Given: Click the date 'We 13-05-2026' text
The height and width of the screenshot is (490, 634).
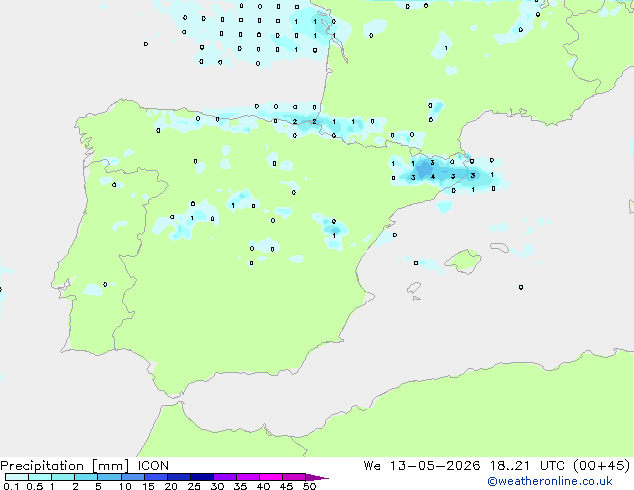Looking at the screenshot, I should (422, 466).
